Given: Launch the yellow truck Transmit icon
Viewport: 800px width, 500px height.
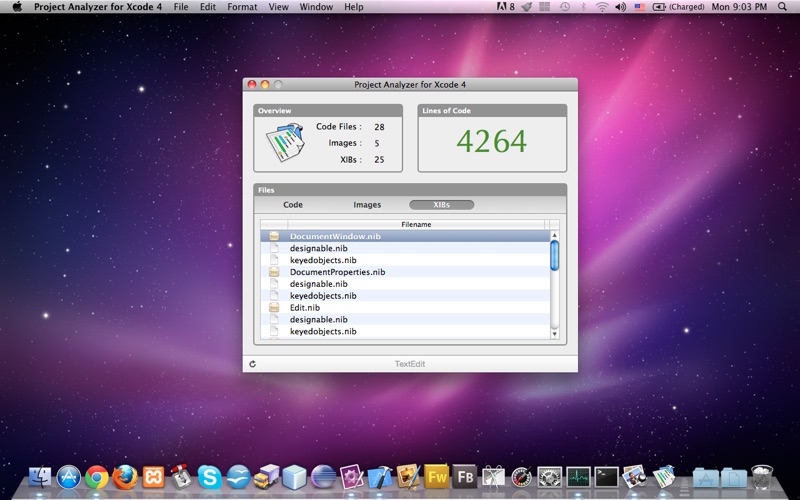Looking at the screenshot, I should (266, 478).
